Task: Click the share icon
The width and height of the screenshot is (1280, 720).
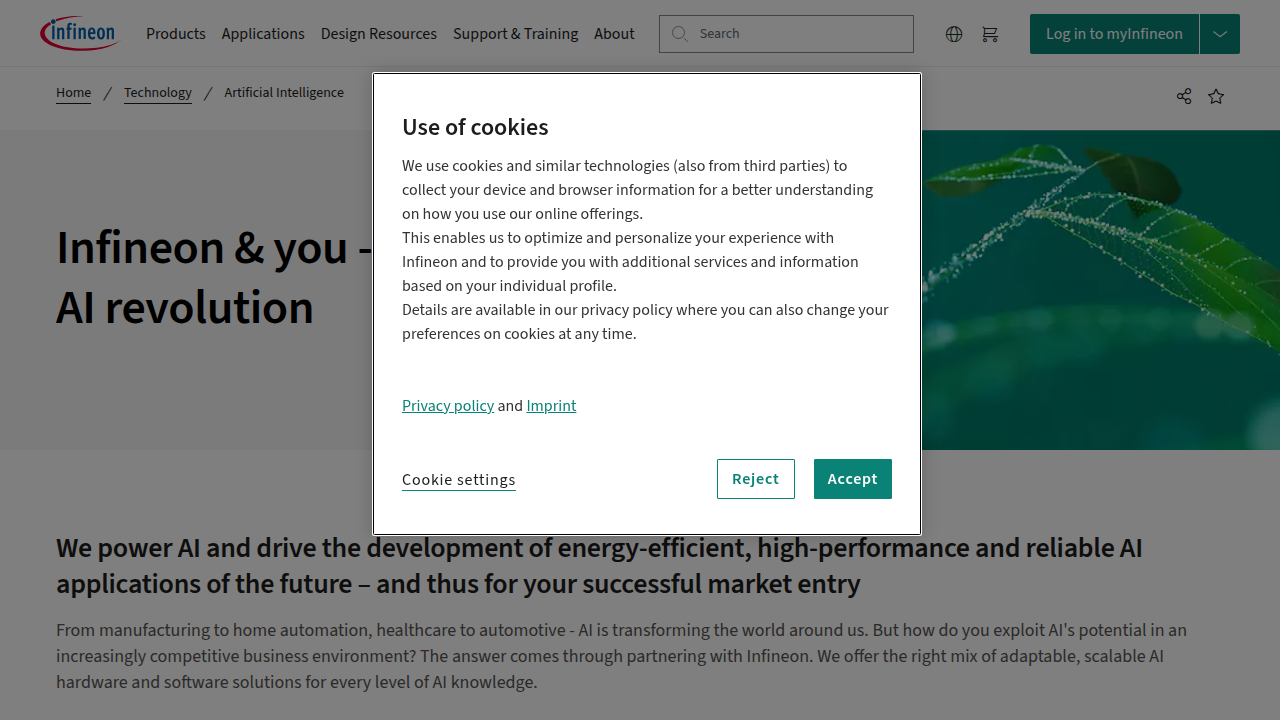Action: point(1184,96)
